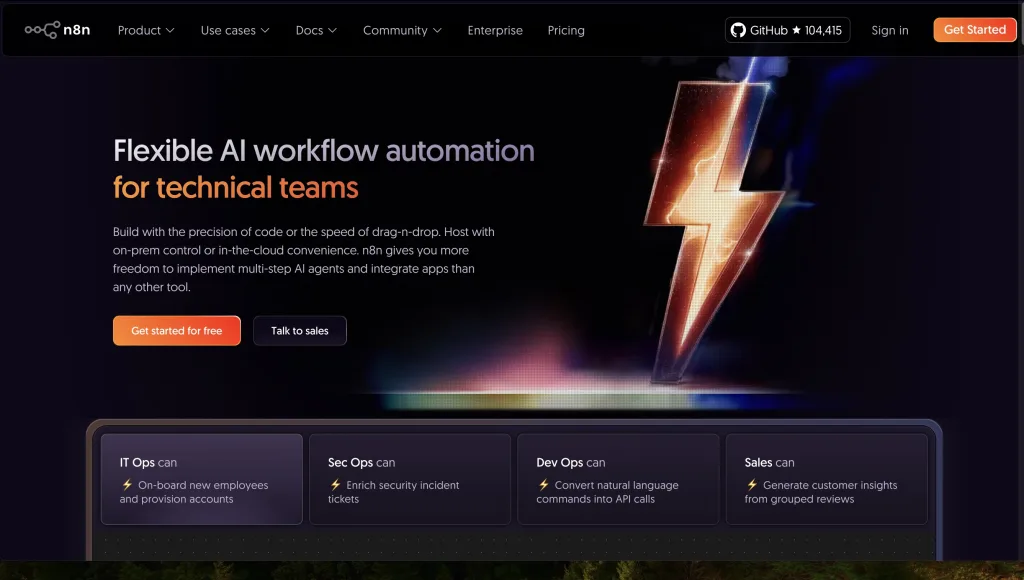Viewport: 1024px width, 580px height.
Task: Click text 'On-board new employees and provision accounts'
Action: (x=195, y=492)
